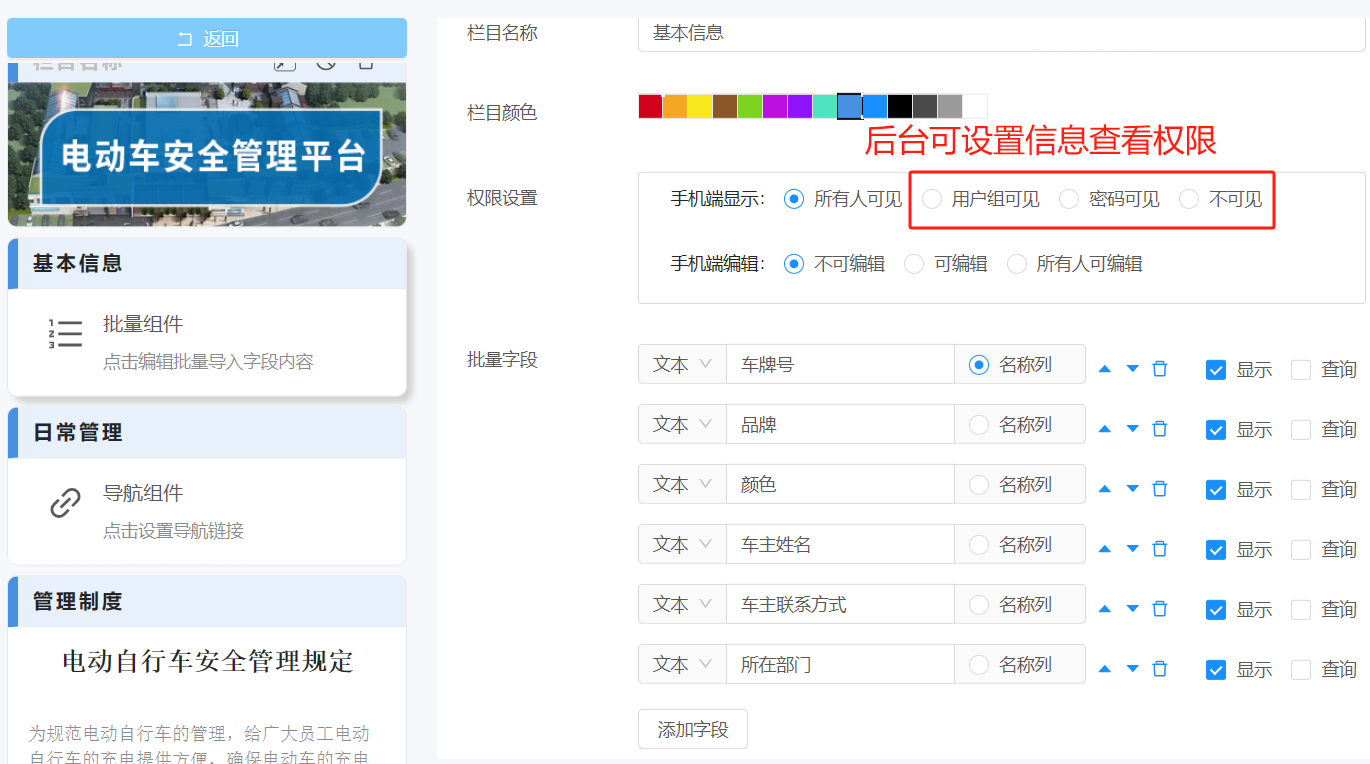The image size is (1370, 764).
Task: Click the 栏目名称 input field
Action: (x=1000, y=33)
